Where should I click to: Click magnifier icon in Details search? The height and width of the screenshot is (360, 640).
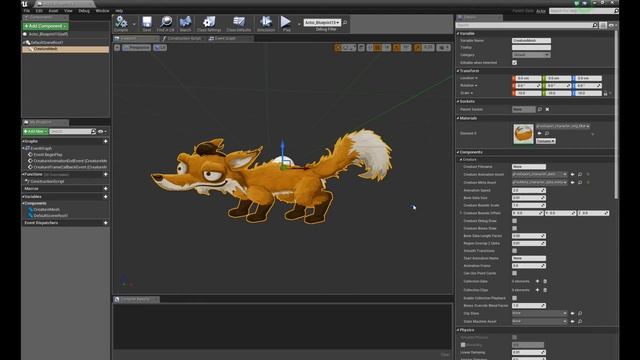595,25
